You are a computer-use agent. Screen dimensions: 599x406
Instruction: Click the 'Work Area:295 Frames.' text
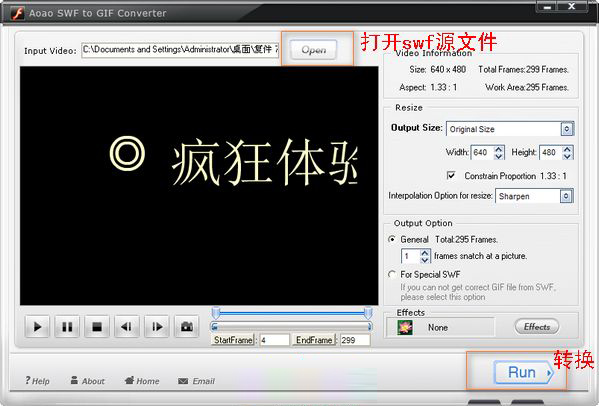(527, 87)
